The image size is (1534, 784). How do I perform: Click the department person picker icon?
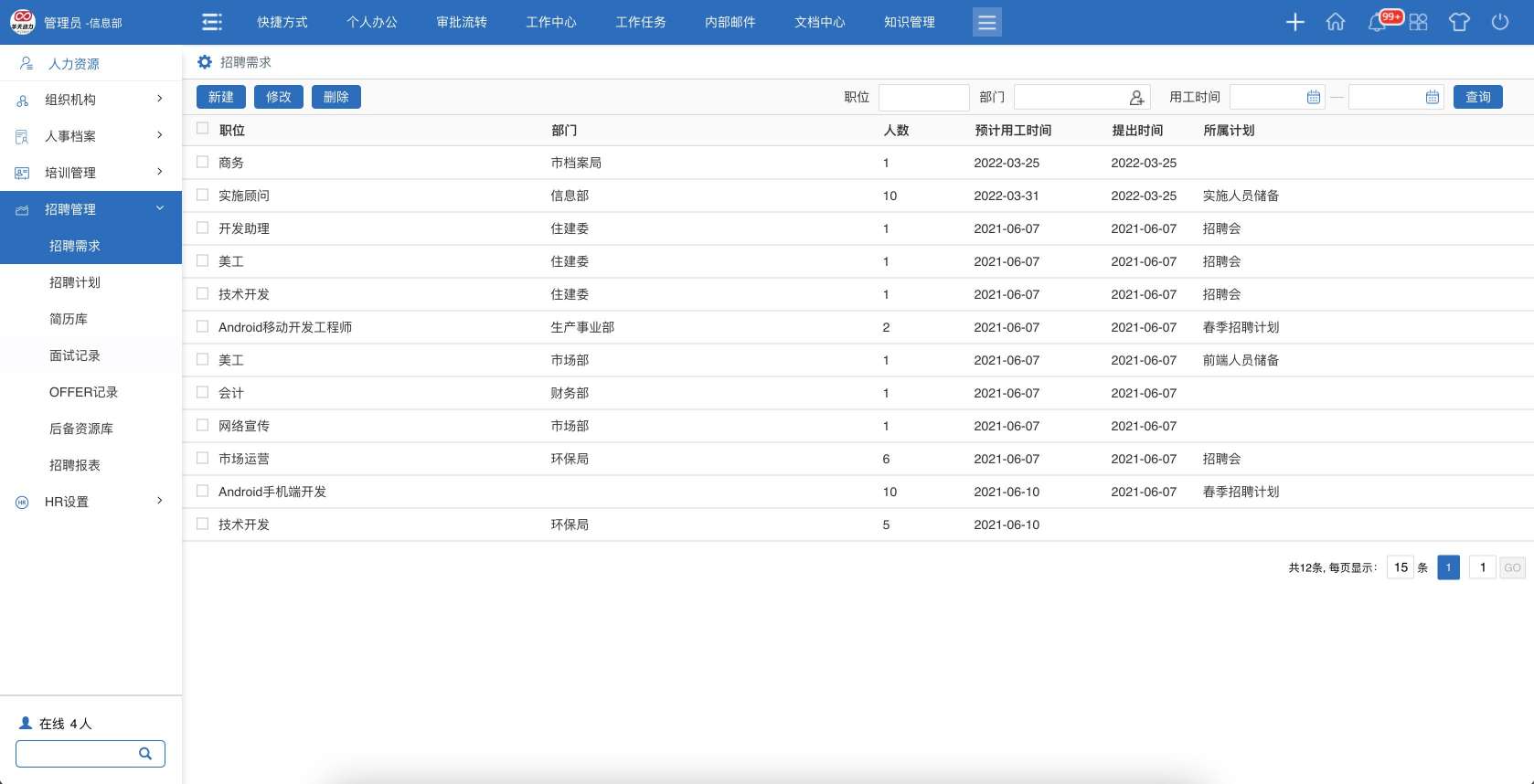coord(1136,97)
